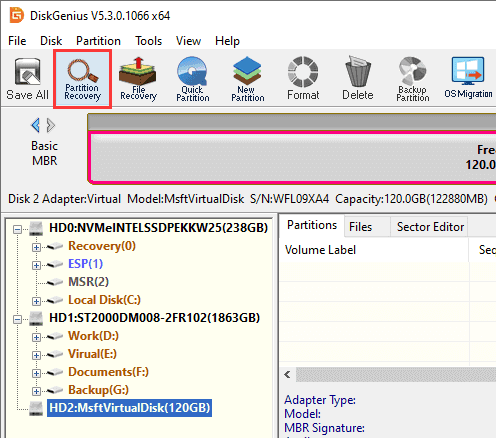The image size is (496, 438).
Task: Expand the Local Disk(C:) node
Action: 36,301
